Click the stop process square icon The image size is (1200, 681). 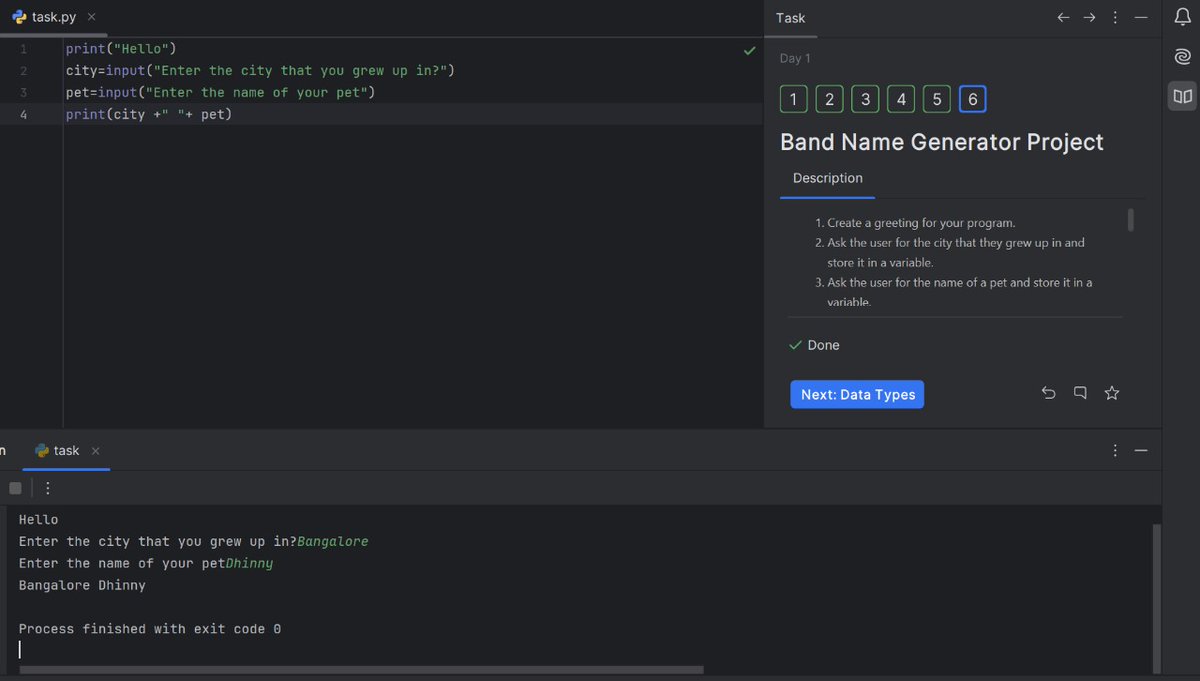(15, 488)
